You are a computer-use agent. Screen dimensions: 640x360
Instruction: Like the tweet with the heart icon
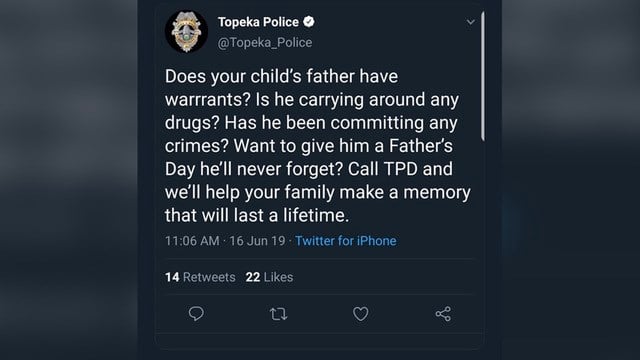coord(360,313)
